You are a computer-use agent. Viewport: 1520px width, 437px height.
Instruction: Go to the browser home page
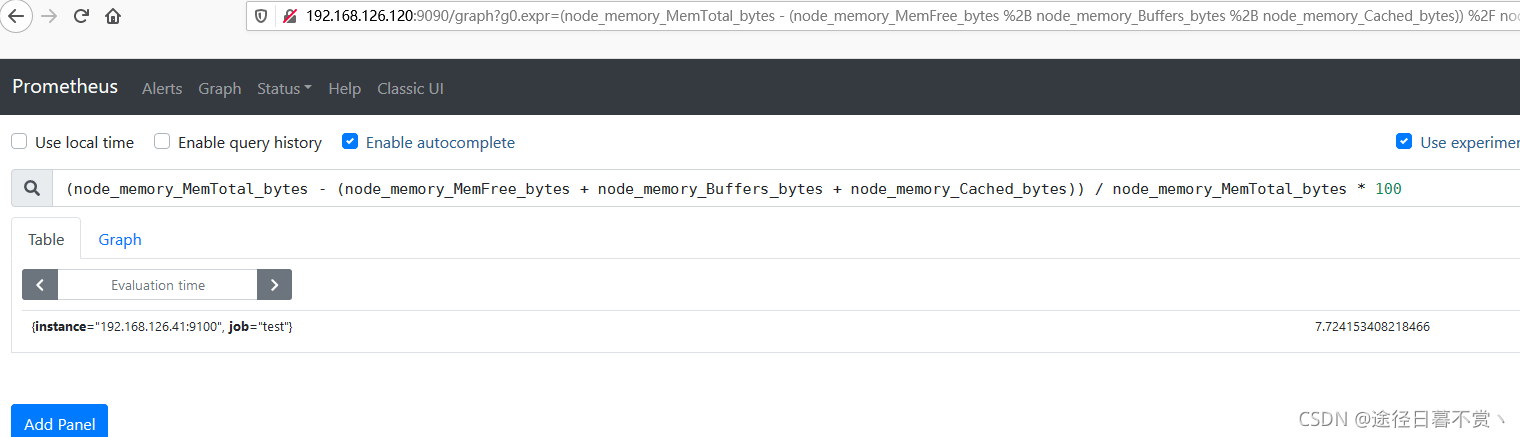113,16
